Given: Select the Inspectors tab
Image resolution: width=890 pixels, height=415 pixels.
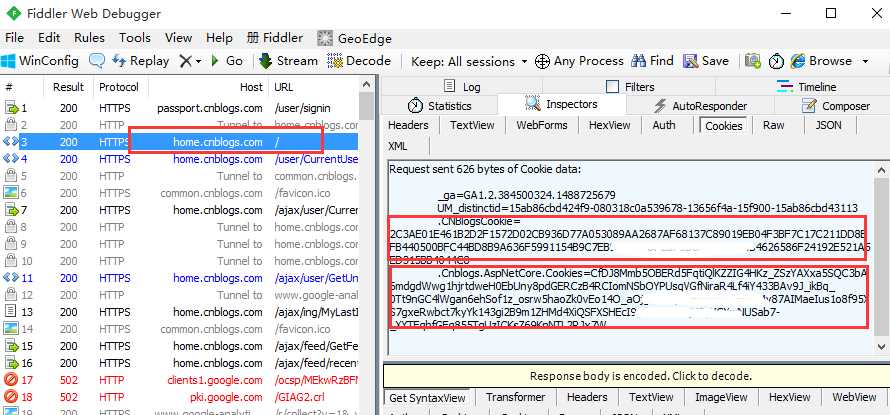Looking at the screenshot, I should coord(562,104).
